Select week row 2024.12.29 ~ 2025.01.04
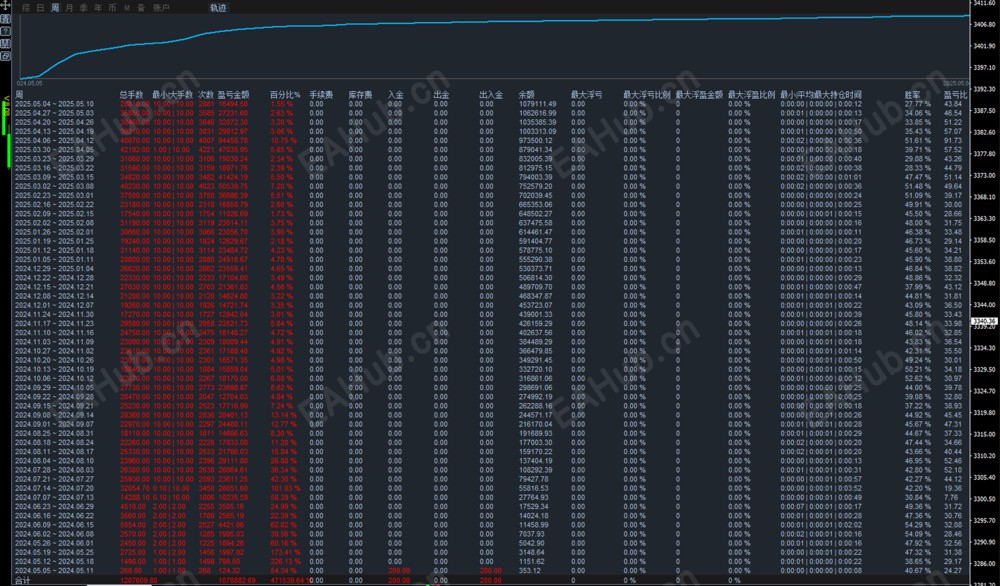Viewport: 1000px width, 586px height. (491, 268)
